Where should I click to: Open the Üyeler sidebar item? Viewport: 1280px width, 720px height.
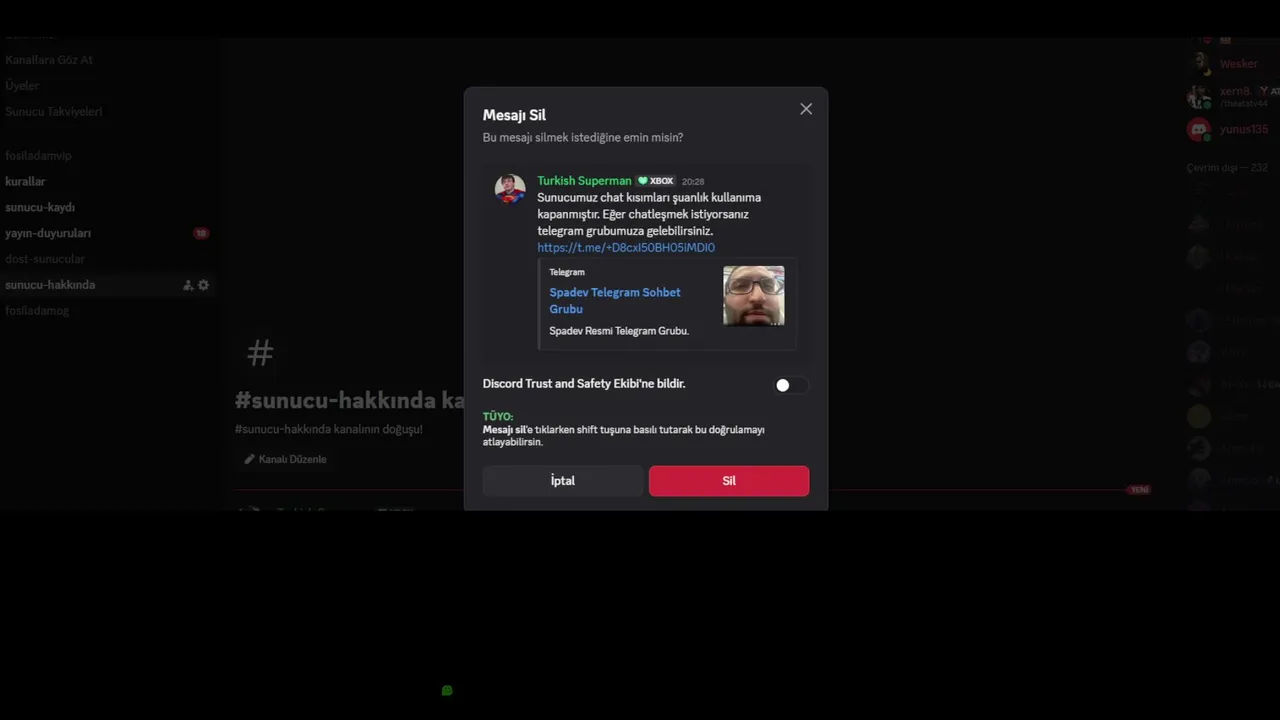point(22,86)
